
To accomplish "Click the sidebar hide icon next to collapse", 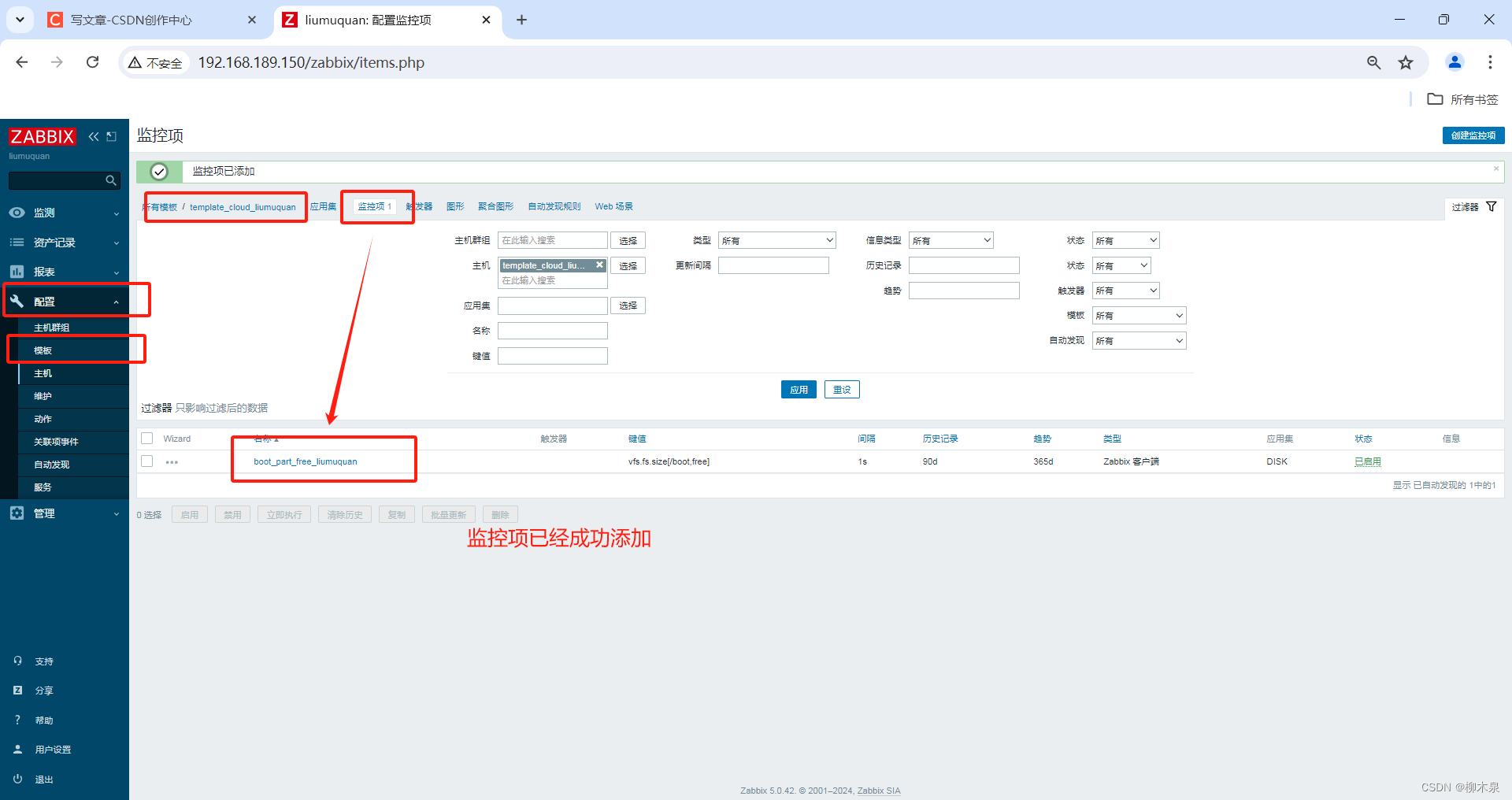I will point(112,136).
